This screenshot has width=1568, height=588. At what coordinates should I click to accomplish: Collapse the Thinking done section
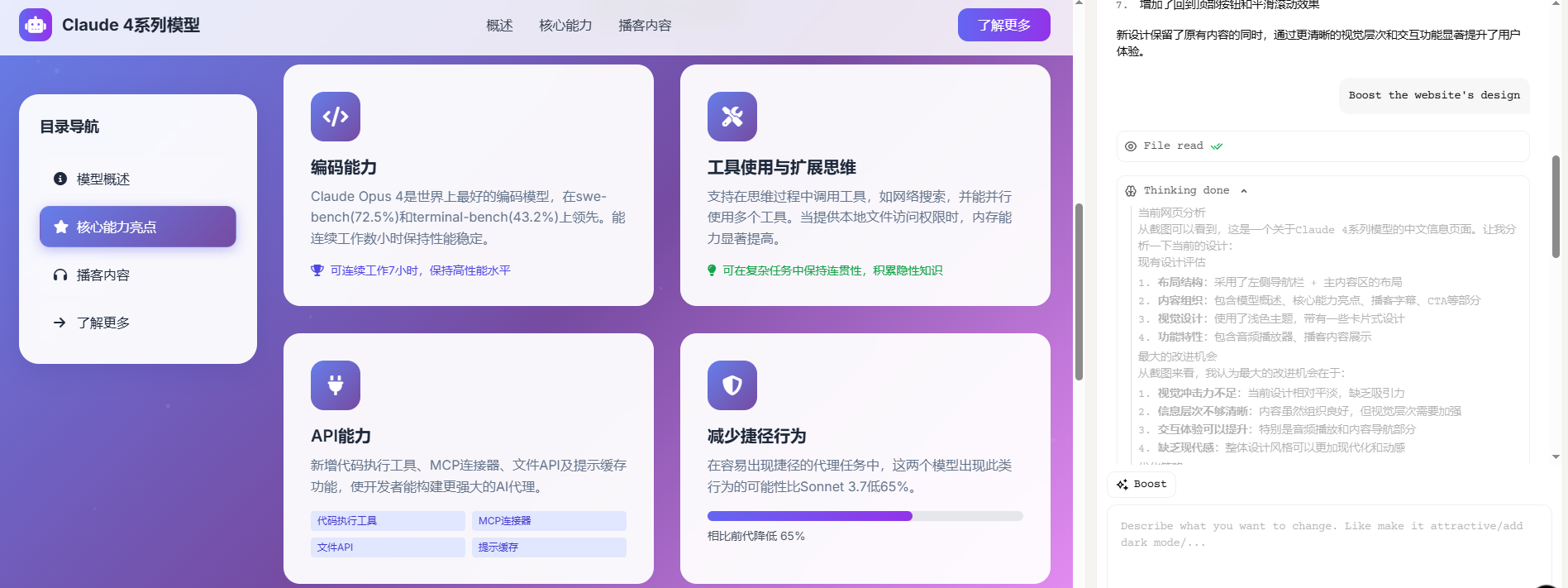point(1244,191)
